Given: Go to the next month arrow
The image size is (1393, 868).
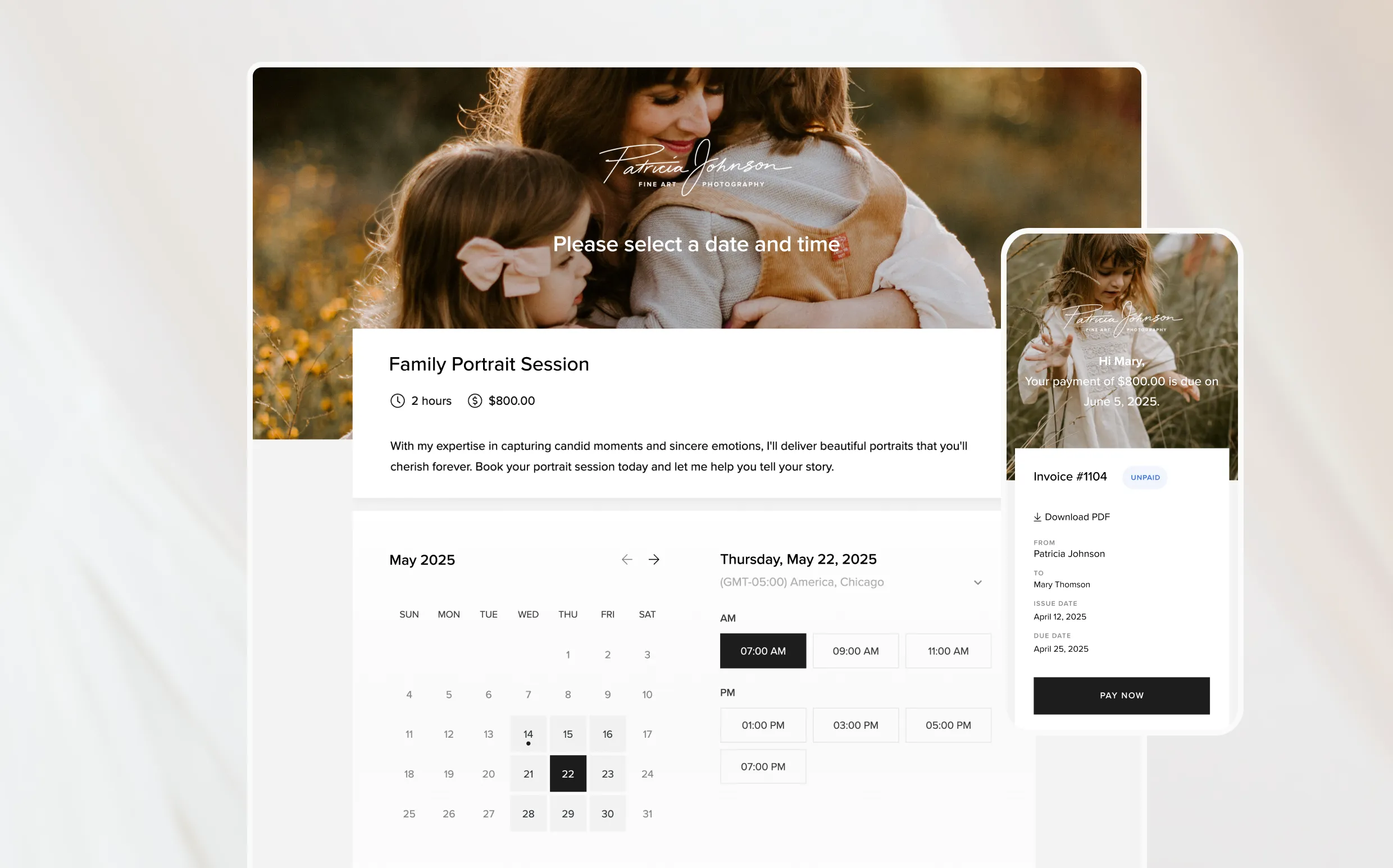Looking at the screenshot, I should (x=653, y=559).
